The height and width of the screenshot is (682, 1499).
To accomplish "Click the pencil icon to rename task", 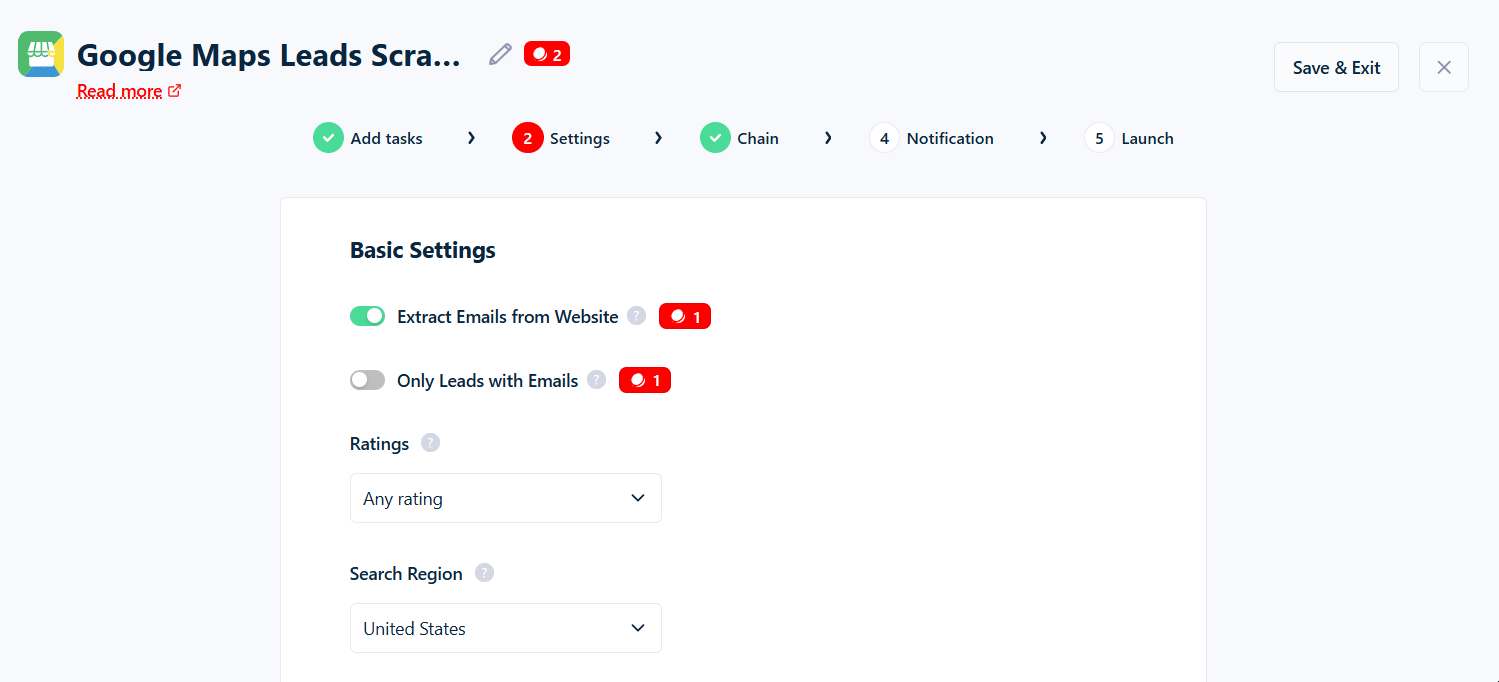I will pyautogui.click(x=500, y=54).
